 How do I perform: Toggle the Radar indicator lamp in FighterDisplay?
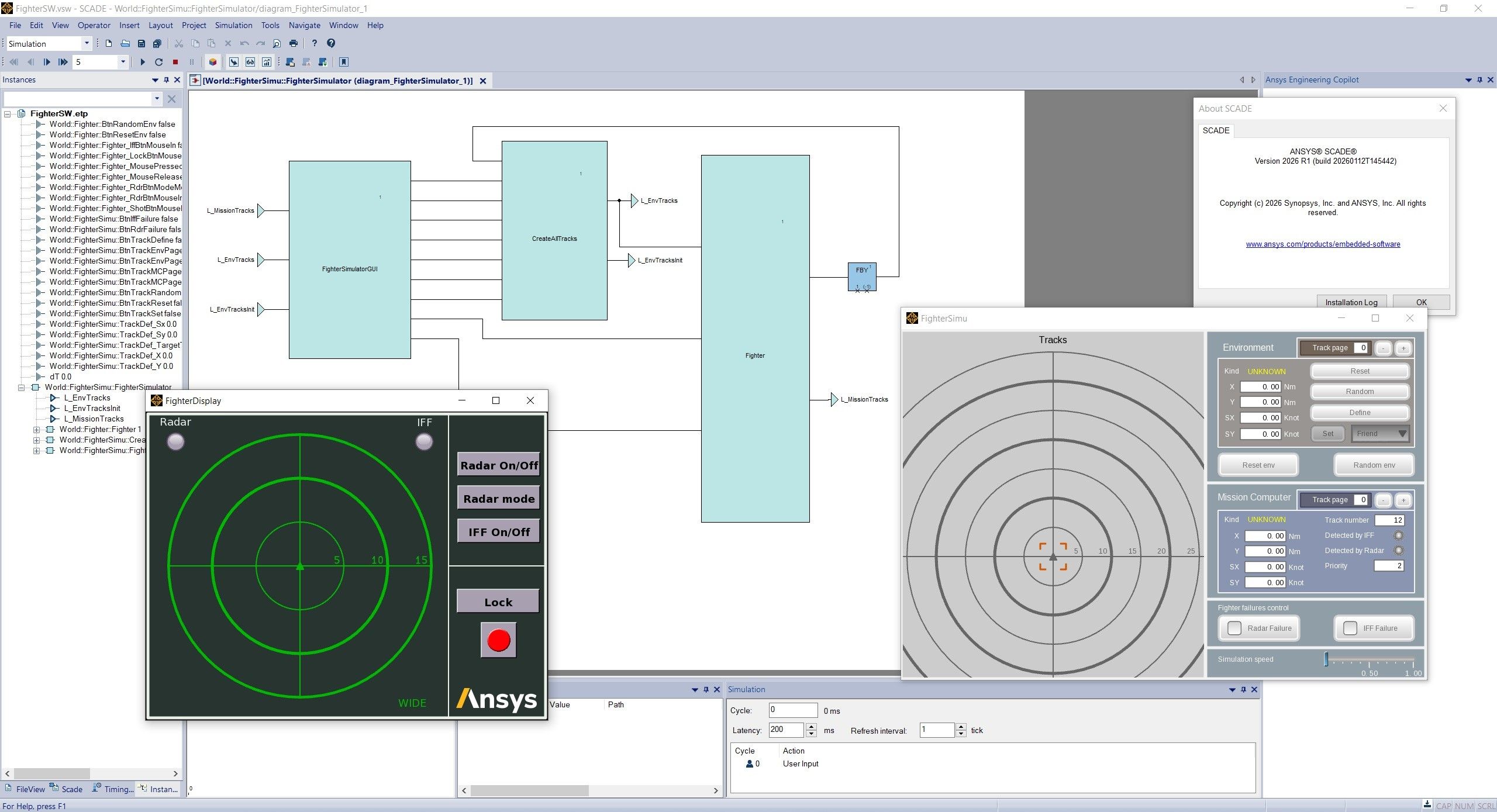pyautogui.click(x=175, y=442)
